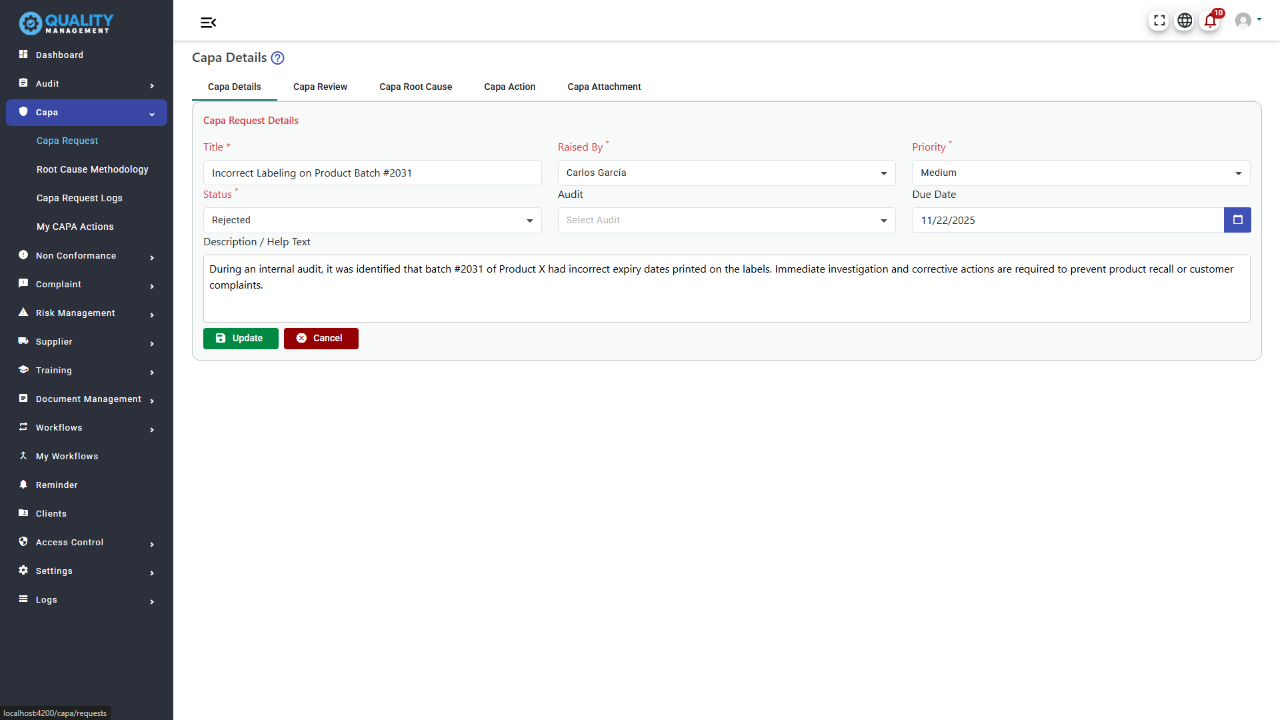This screenshot has width=1280, height=720.
Task: Open the Priority dropdown
Action: (1080, 173)
